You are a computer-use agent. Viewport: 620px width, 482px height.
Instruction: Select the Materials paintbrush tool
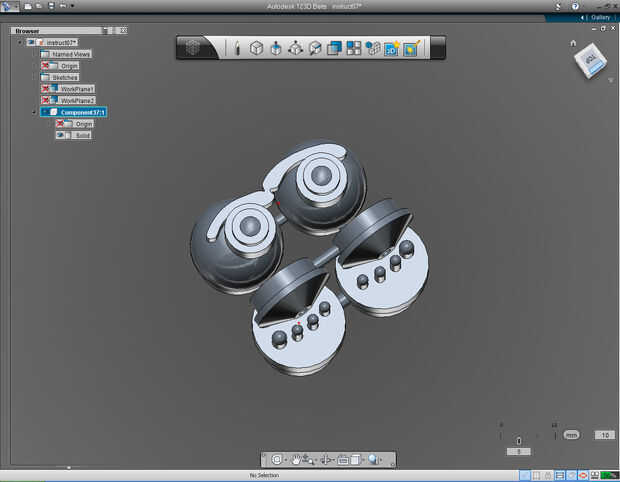coord(411,48)
